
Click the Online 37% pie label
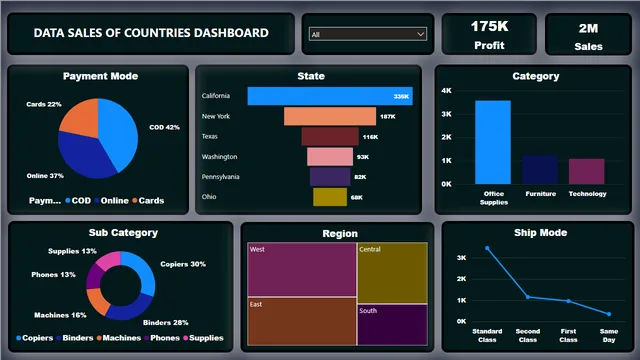point(45,176)
